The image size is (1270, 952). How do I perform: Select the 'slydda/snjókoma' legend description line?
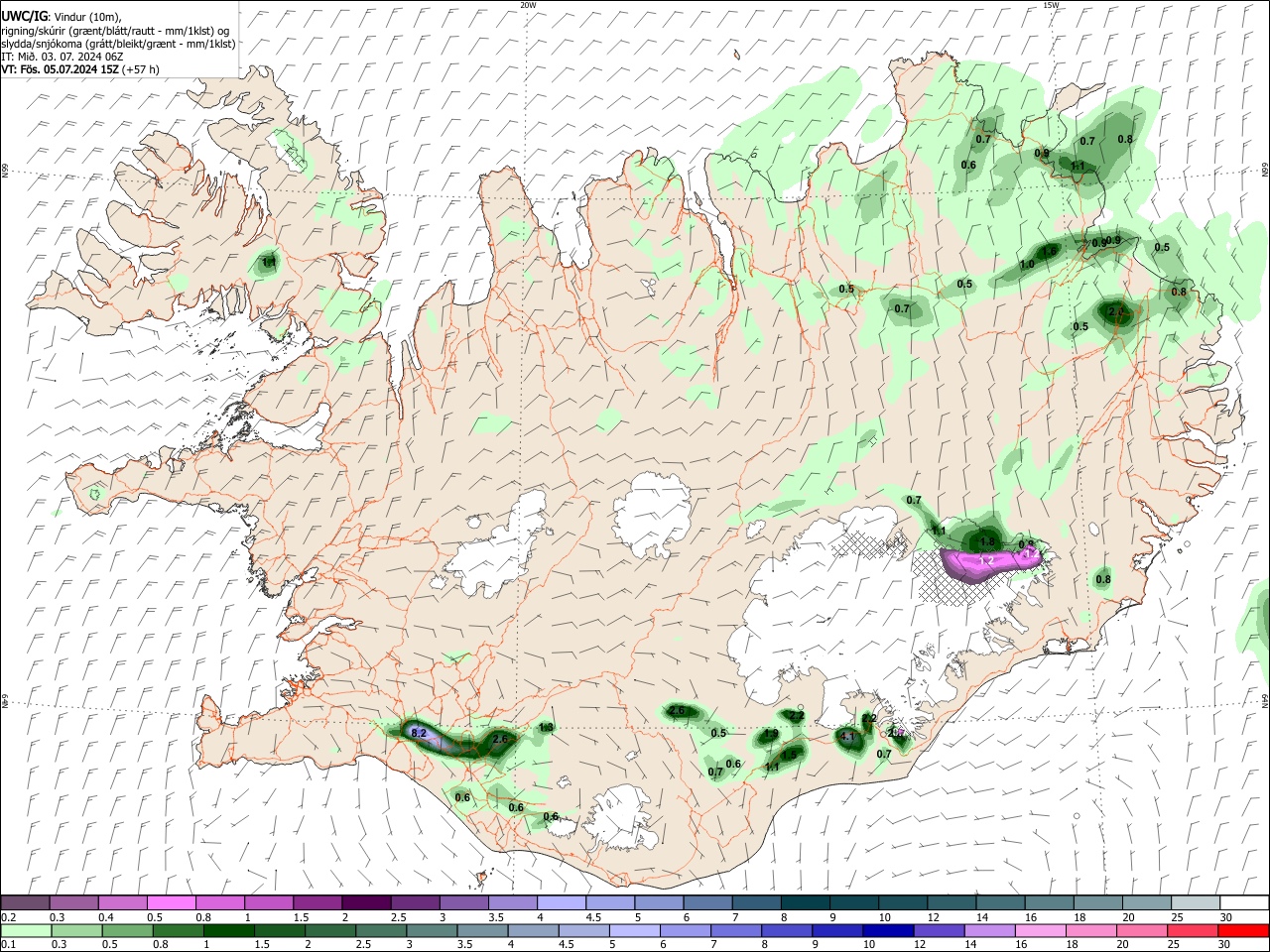(118, 44)
